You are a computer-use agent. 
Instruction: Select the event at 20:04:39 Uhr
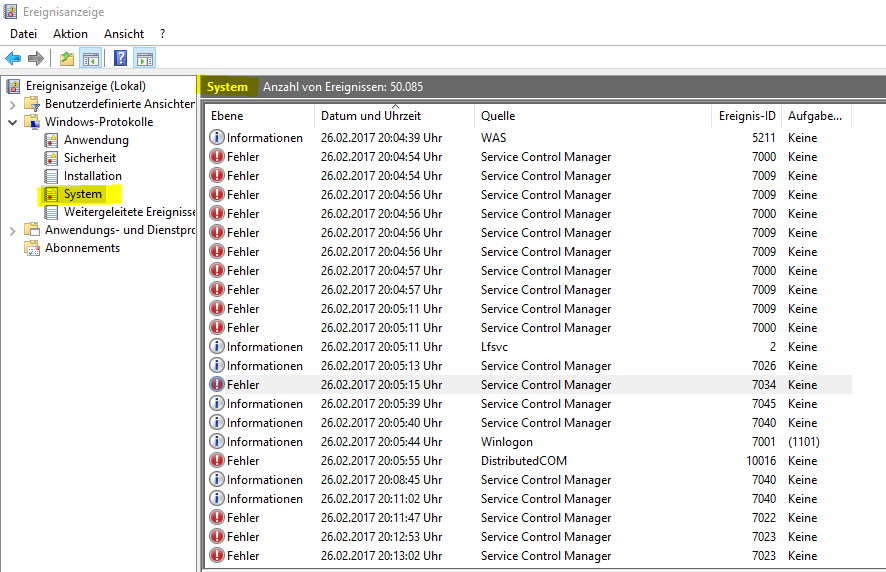click(528, 137)
